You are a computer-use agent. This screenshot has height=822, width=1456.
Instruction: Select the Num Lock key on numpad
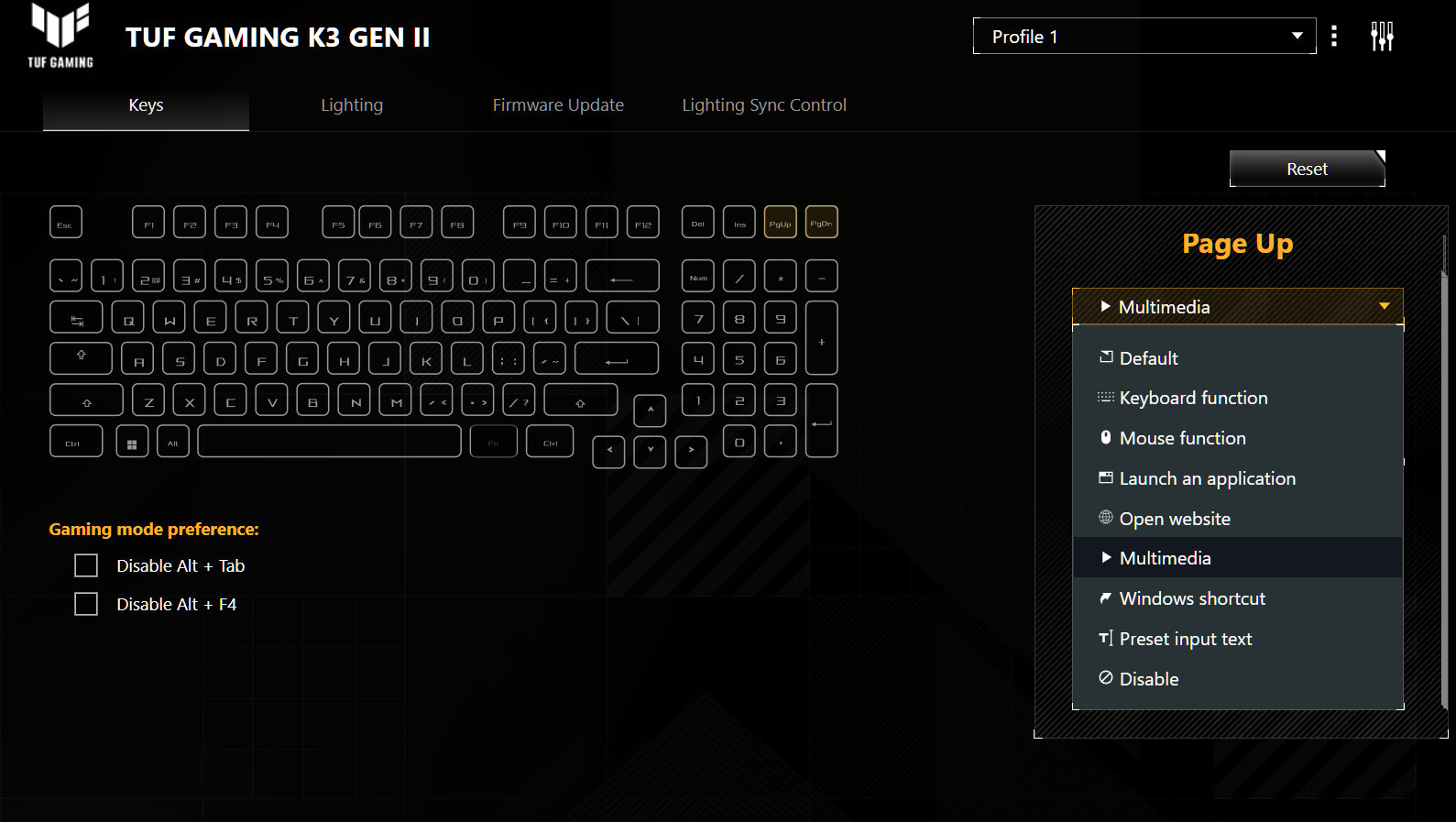click(698, 276)
